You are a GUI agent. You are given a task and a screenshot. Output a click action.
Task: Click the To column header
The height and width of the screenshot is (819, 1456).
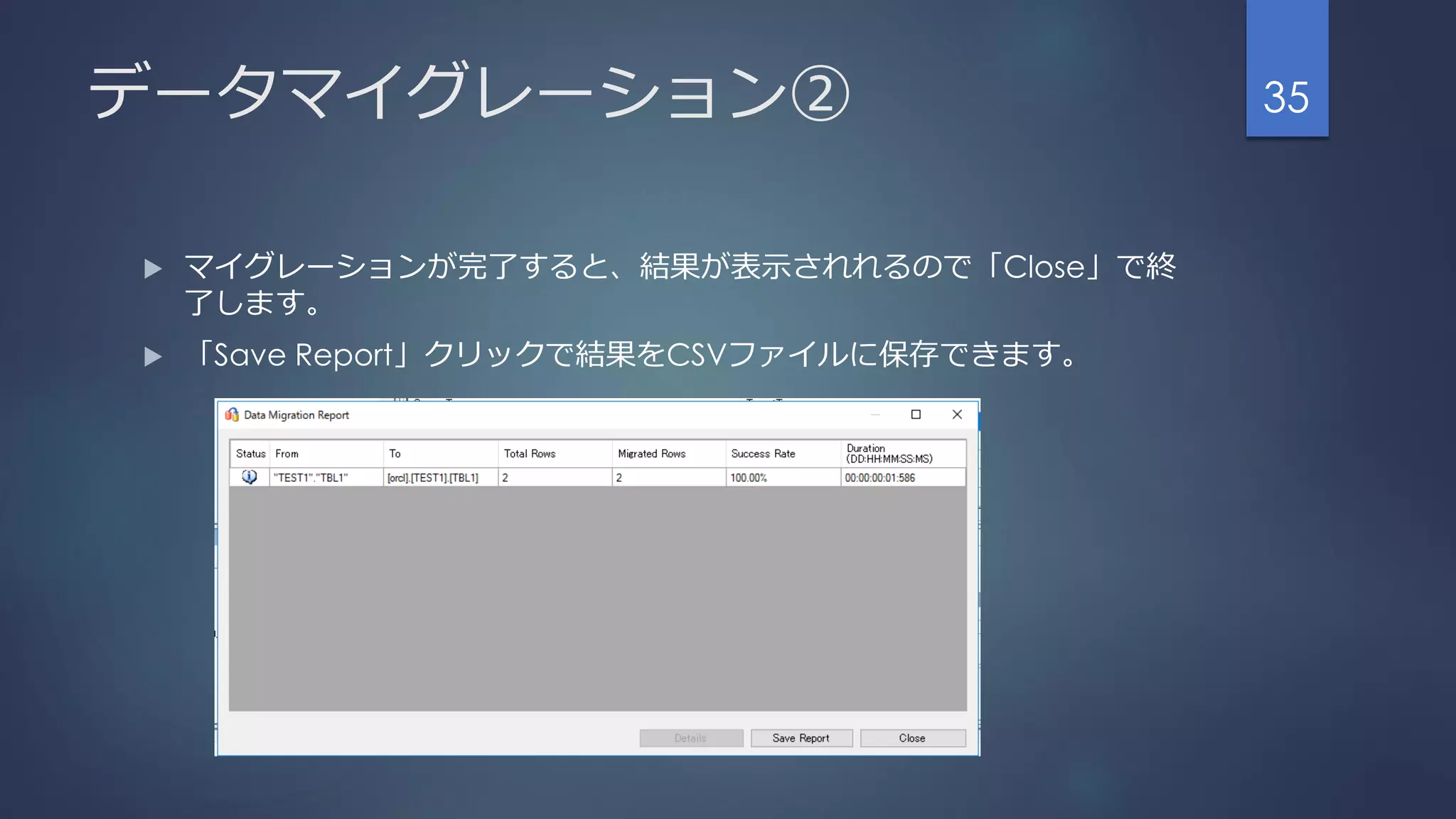click(x=441, y=454)
